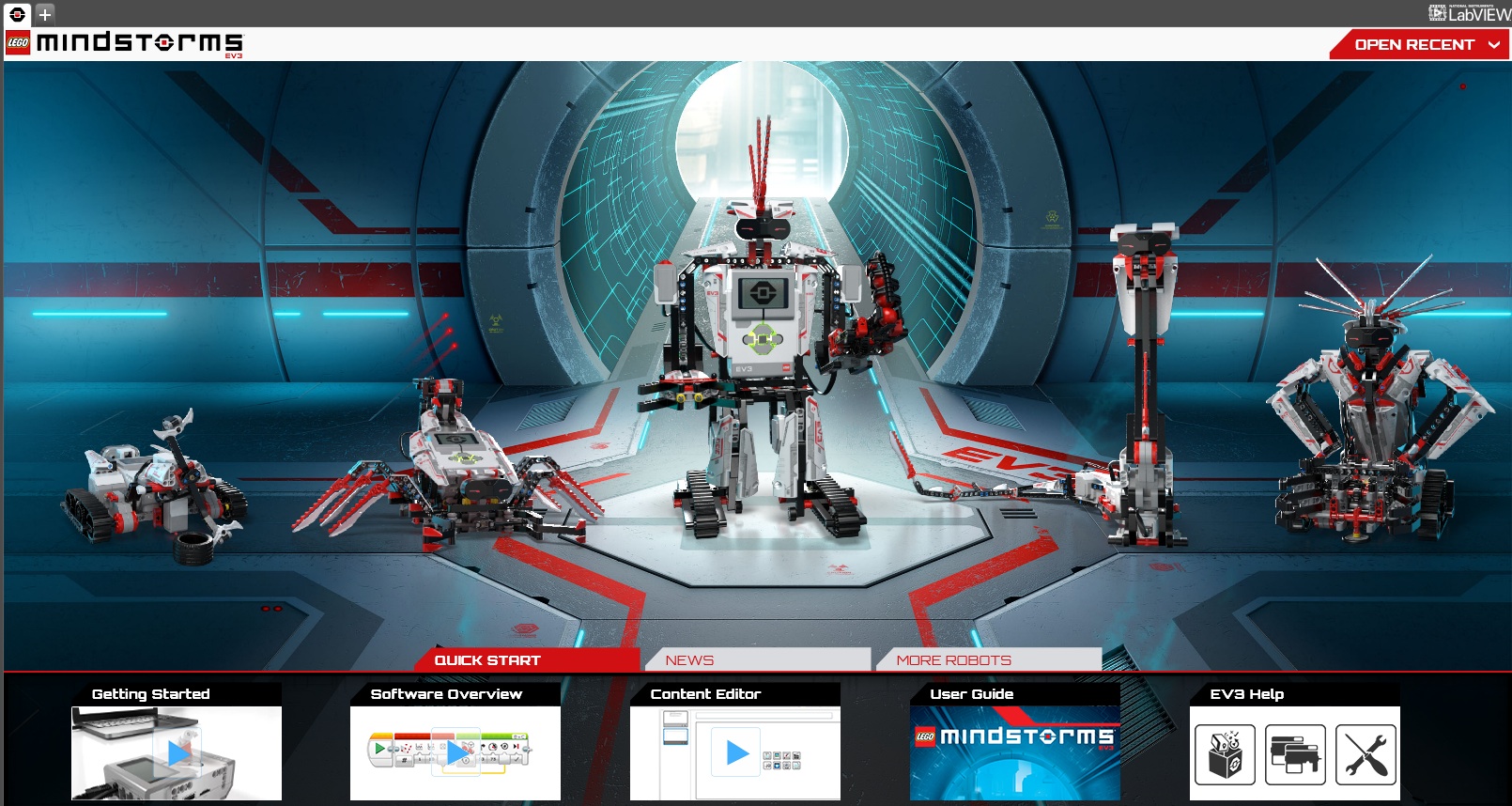
Task: Open the MORE ROBOTS tab
Action: coord(989,659)
